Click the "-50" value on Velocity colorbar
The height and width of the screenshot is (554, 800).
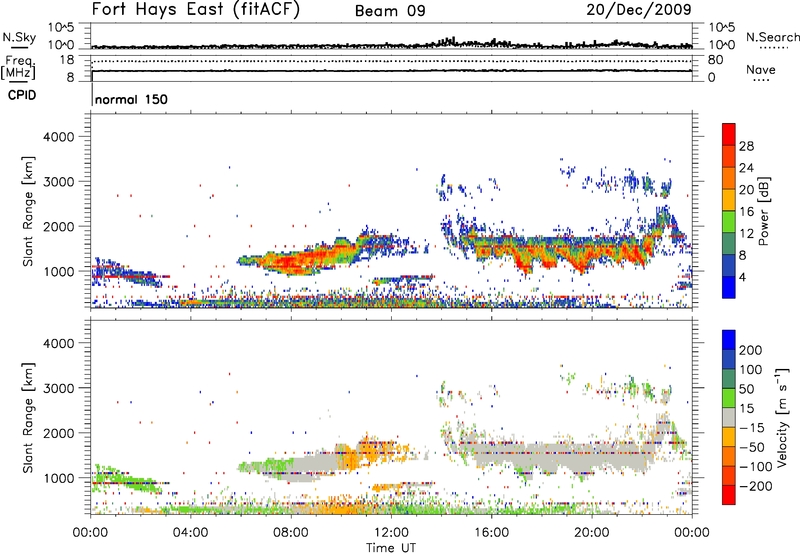(x=752, y=447)
